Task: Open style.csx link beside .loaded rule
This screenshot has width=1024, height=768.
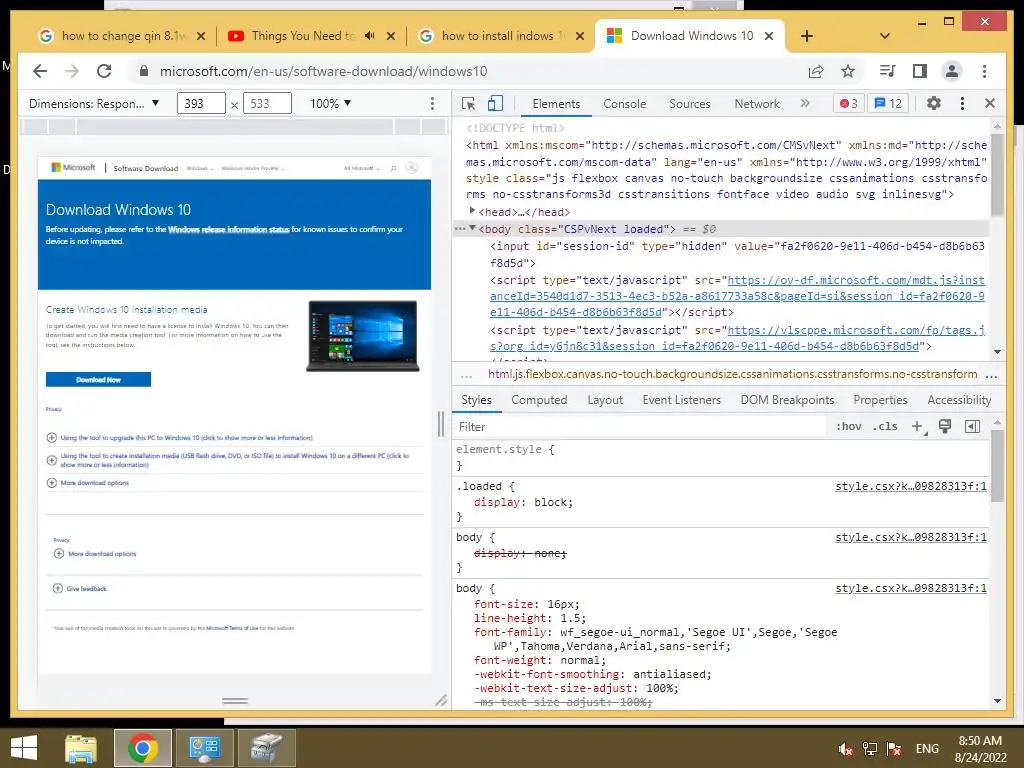Action: point(911,487)
